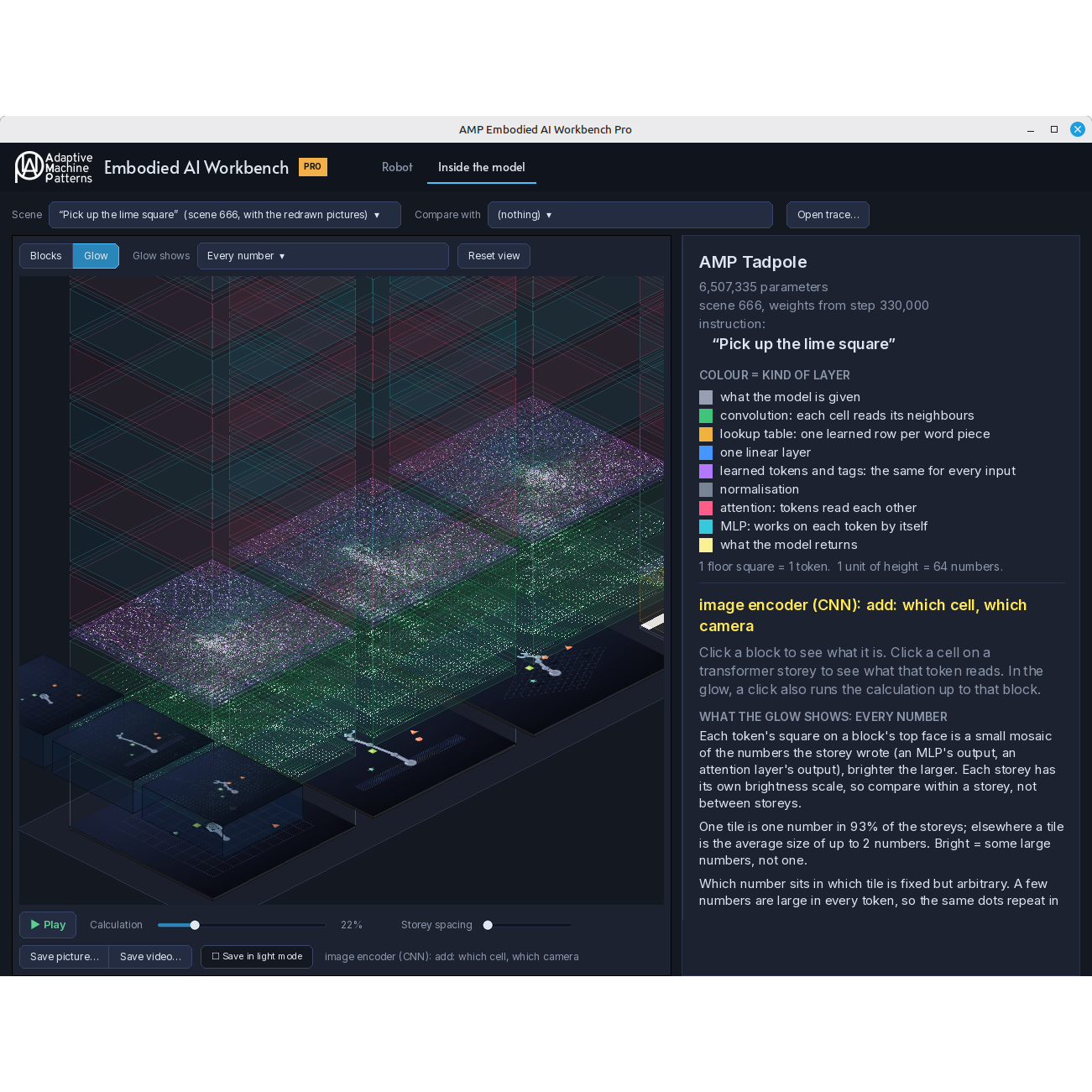Image resolution: width=1092 pixels, height=1092 pixels.
Task: Close the AMP Workbench window
Action: coord(1078,129)
